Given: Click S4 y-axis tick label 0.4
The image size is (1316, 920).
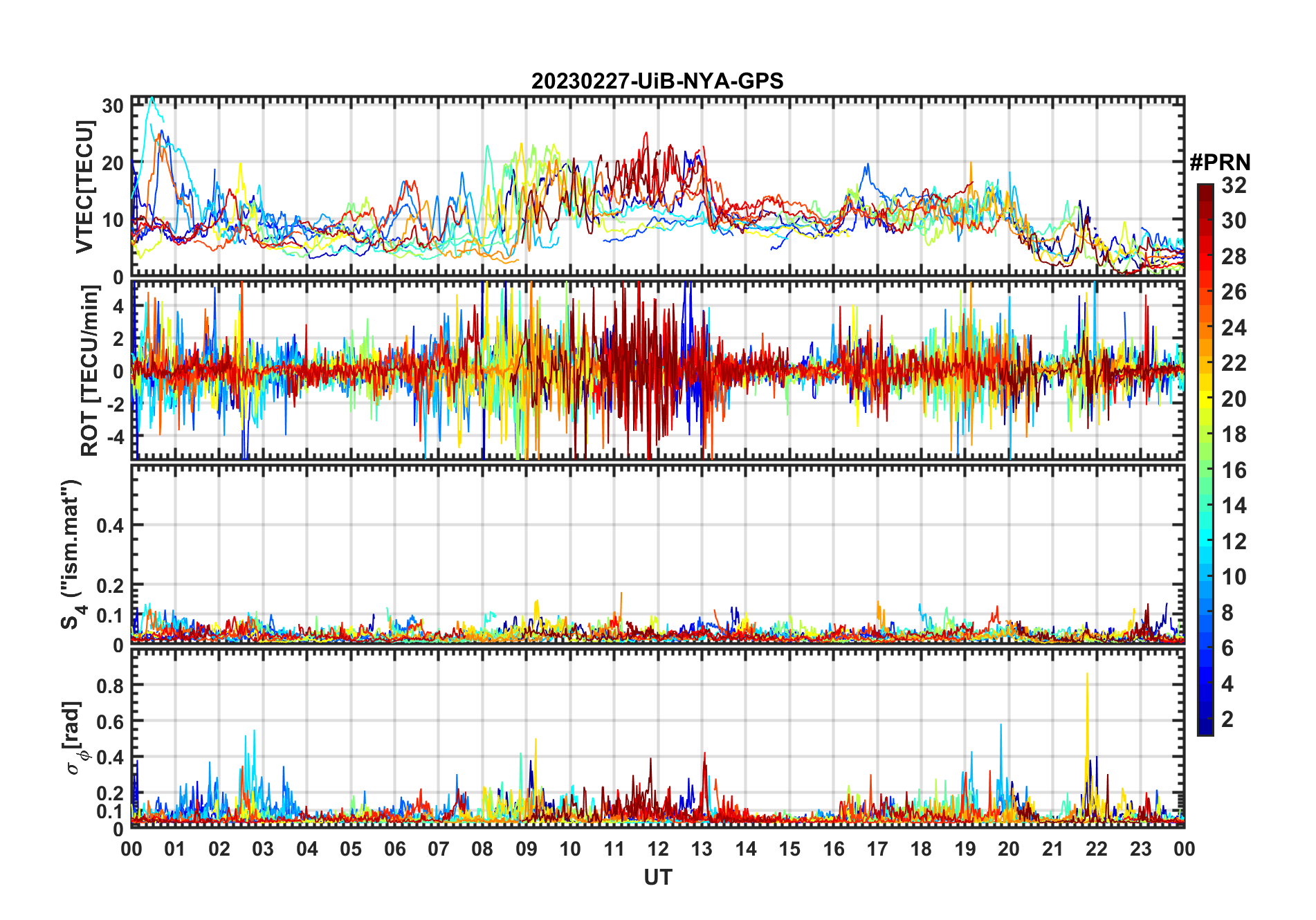Looking at the screenshot, I should pos(110,526).
